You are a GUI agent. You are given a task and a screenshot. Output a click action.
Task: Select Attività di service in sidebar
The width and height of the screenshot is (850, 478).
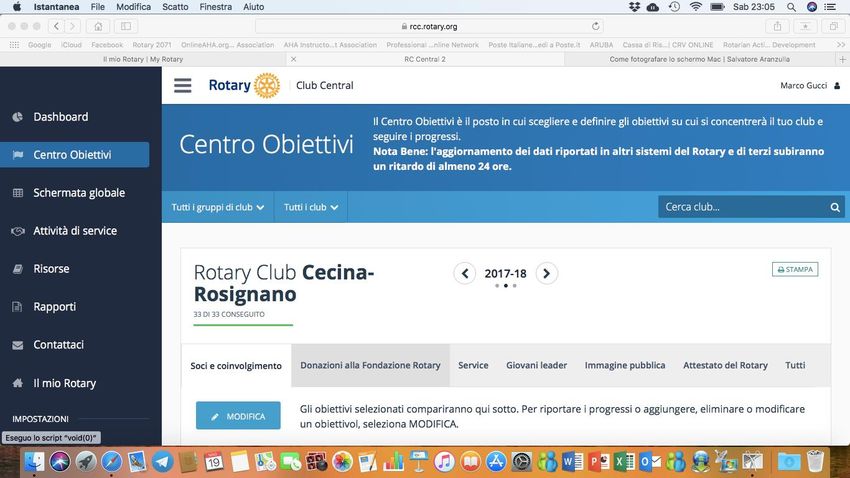pos(75,231)
